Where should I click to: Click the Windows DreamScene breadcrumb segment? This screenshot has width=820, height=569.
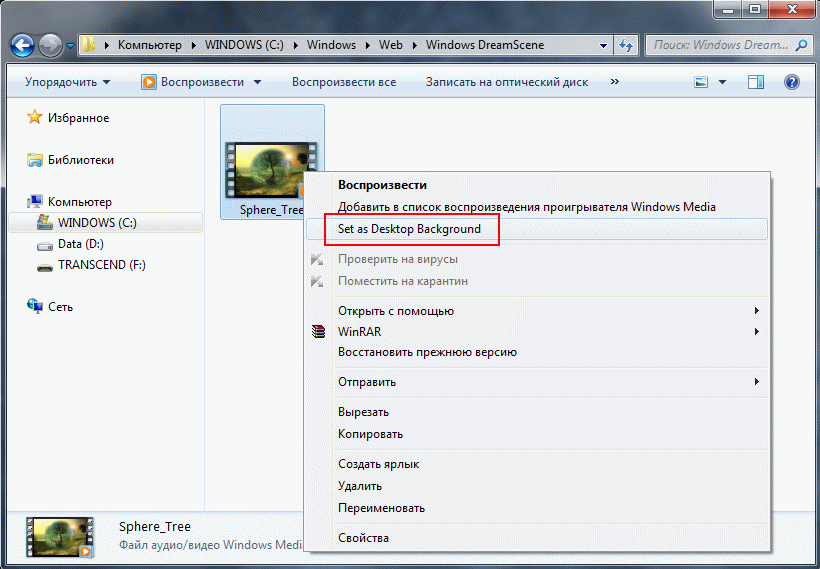pos(485,45)
